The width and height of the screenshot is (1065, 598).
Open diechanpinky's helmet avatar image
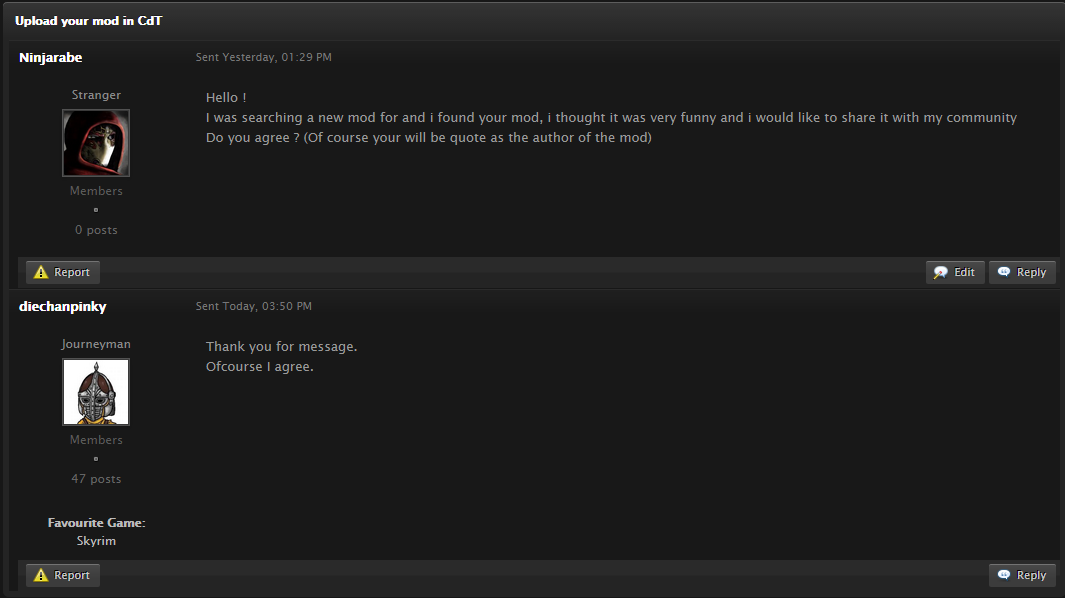click(x=96, y=392)
